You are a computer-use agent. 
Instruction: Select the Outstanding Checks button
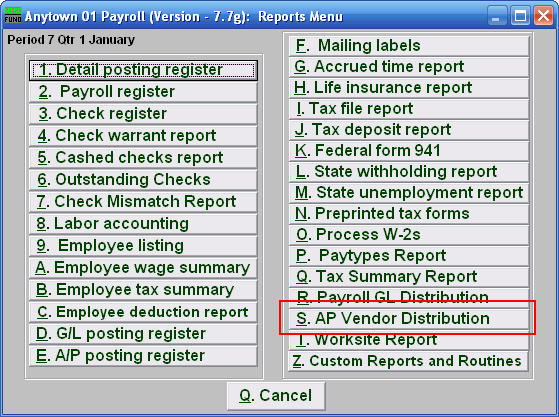point(143,180)
